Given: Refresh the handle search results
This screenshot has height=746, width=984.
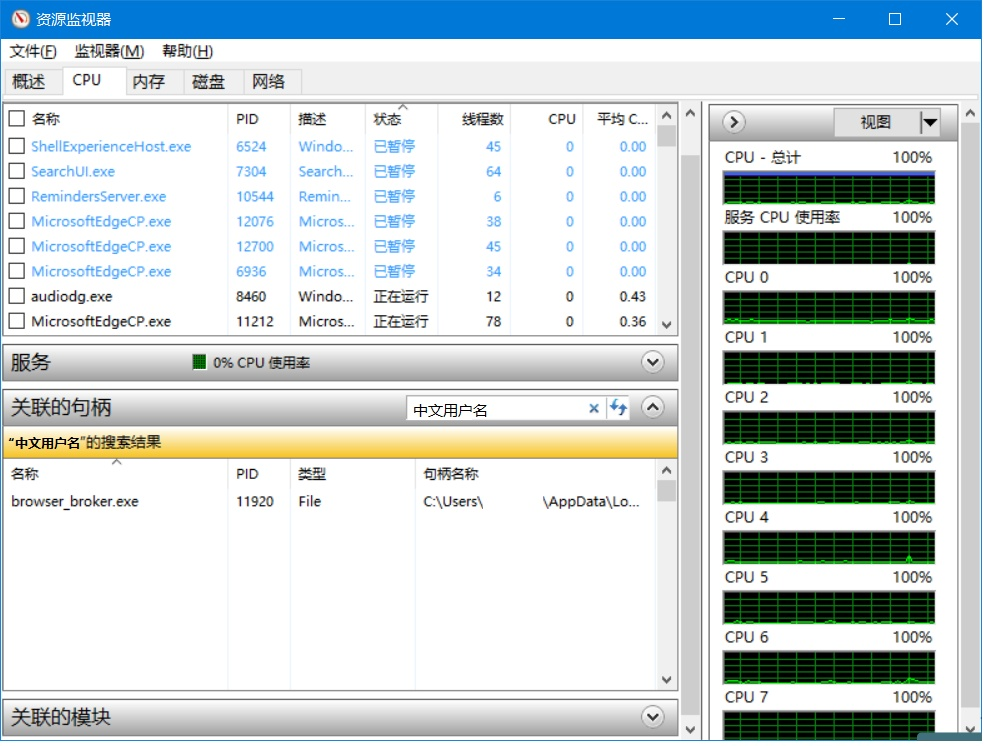Looking at the screenshot, I should [618, 408].
